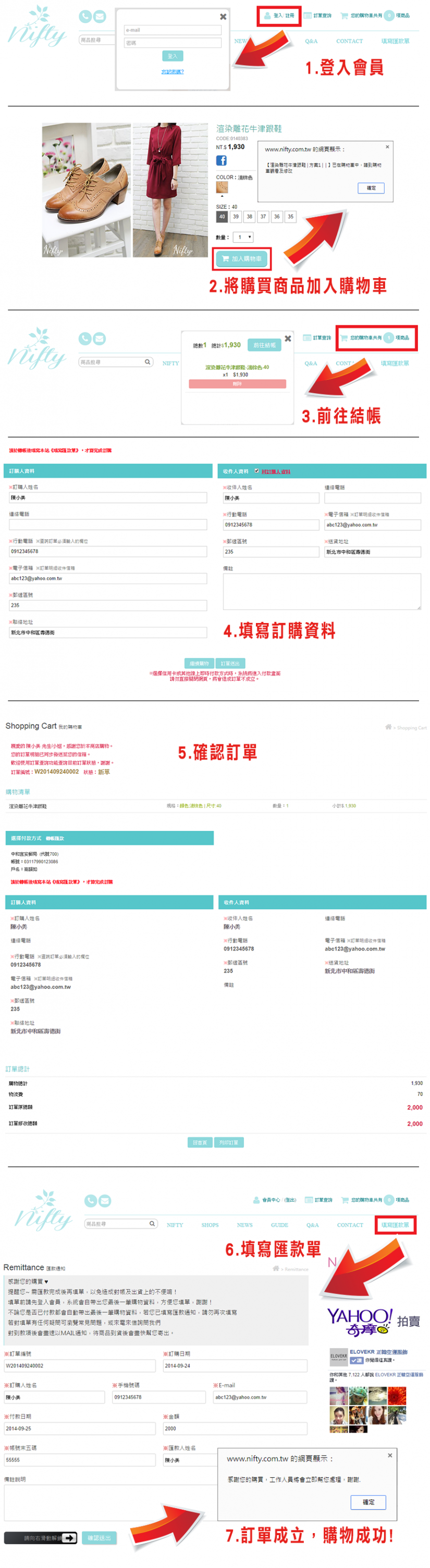Click the password field in the login popup
Screen dimensions: 430x1568
pyautogui.click(x=173, y=43)
